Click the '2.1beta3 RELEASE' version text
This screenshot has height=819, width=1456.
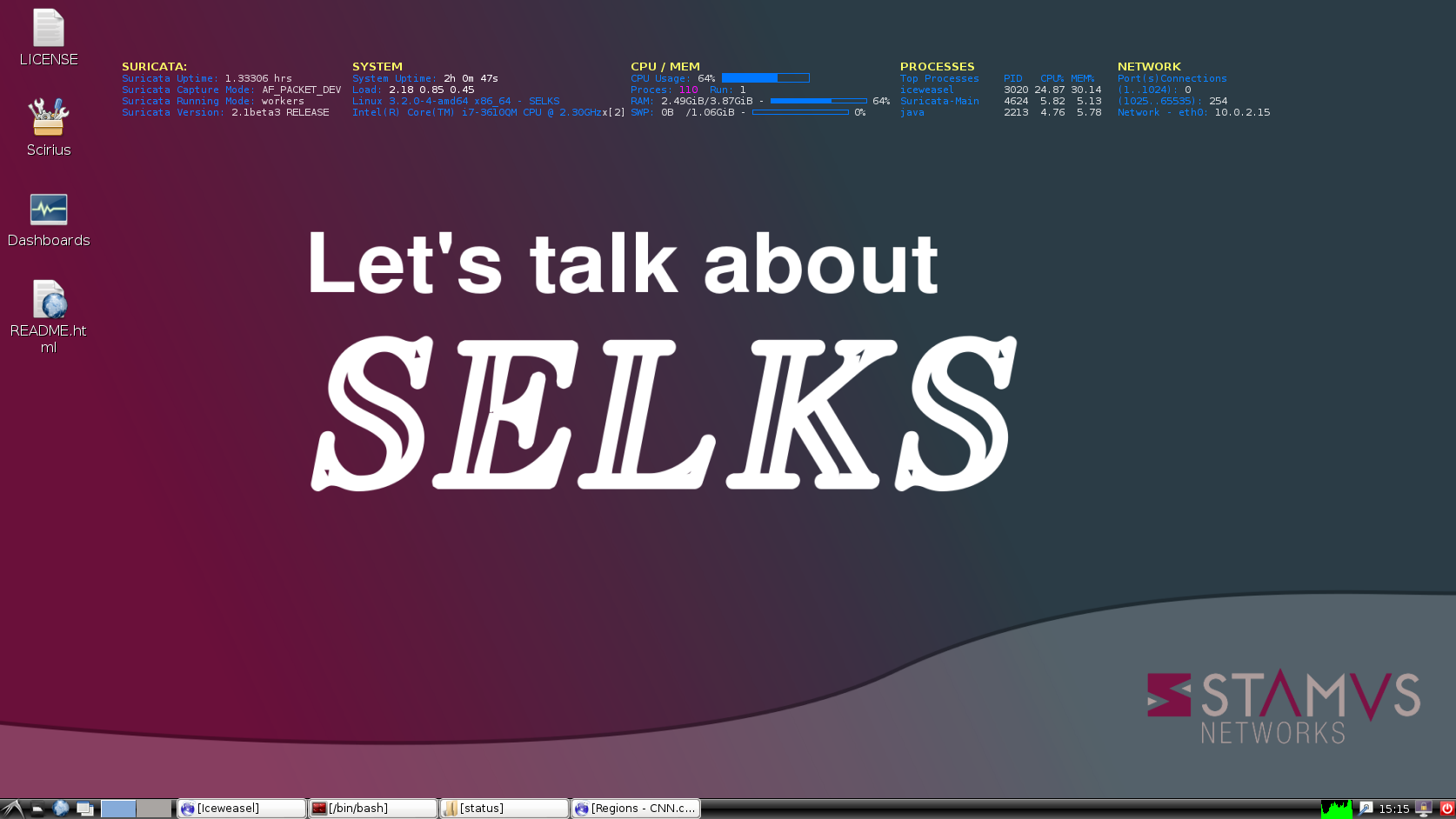click(280, 112)
